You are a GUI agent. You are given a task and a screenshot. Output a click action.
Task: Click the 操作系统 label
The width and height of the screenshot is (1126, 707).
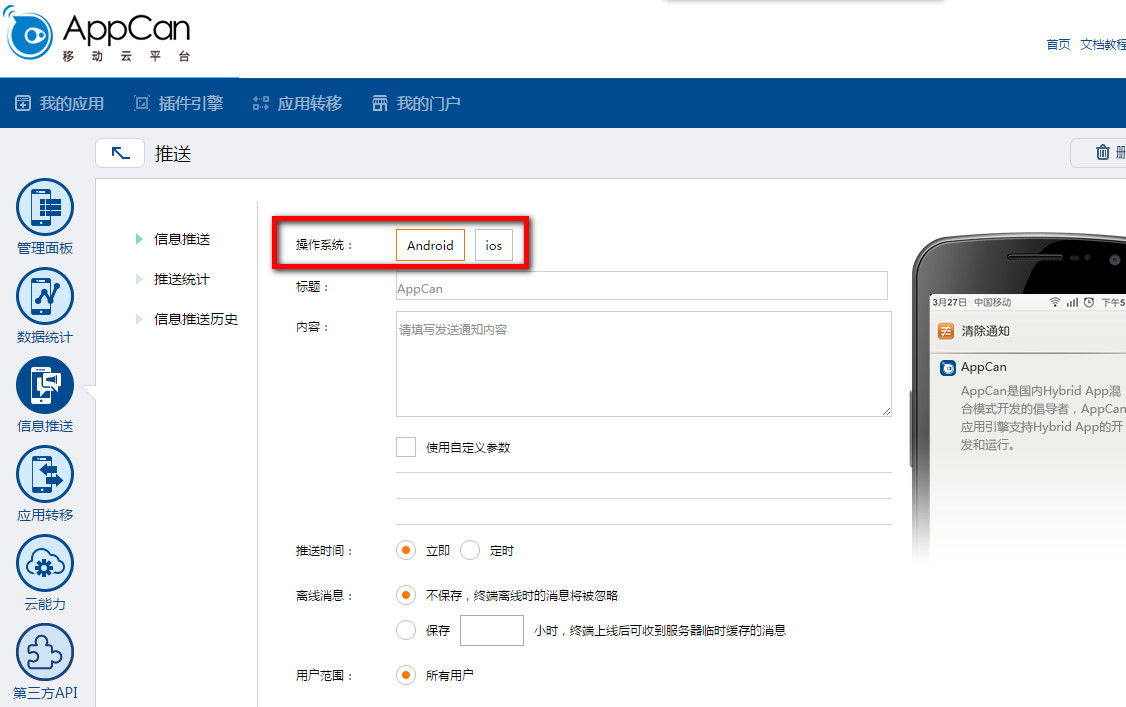click(324, 245)
